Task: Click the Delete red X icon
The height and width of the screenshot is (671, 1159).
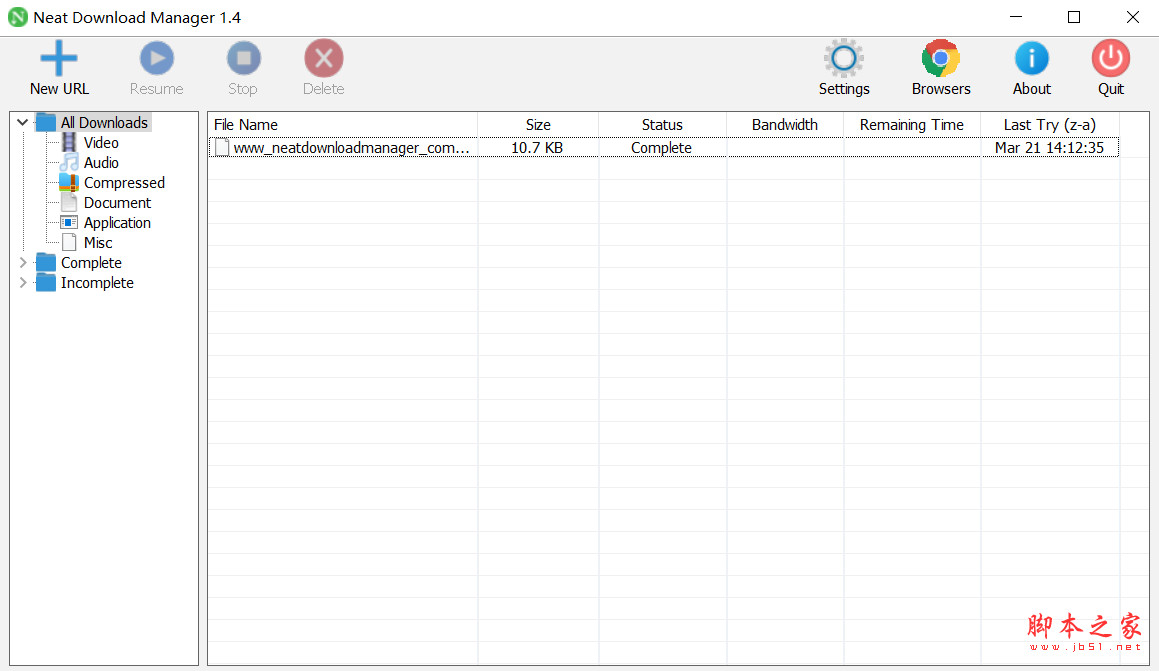Action: tap(324, 58)
